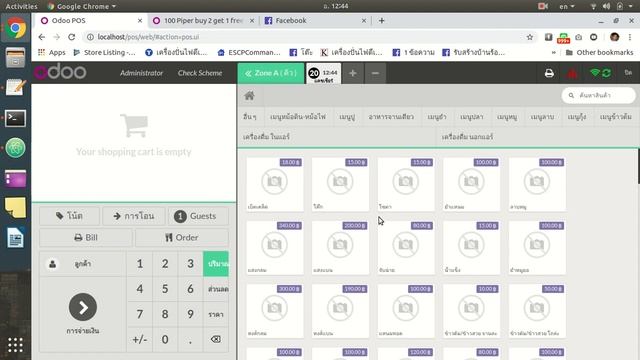Add the 190.00 ฿ product to cart
The height and width of the screenshot is (360, 640).
point(340,311)
